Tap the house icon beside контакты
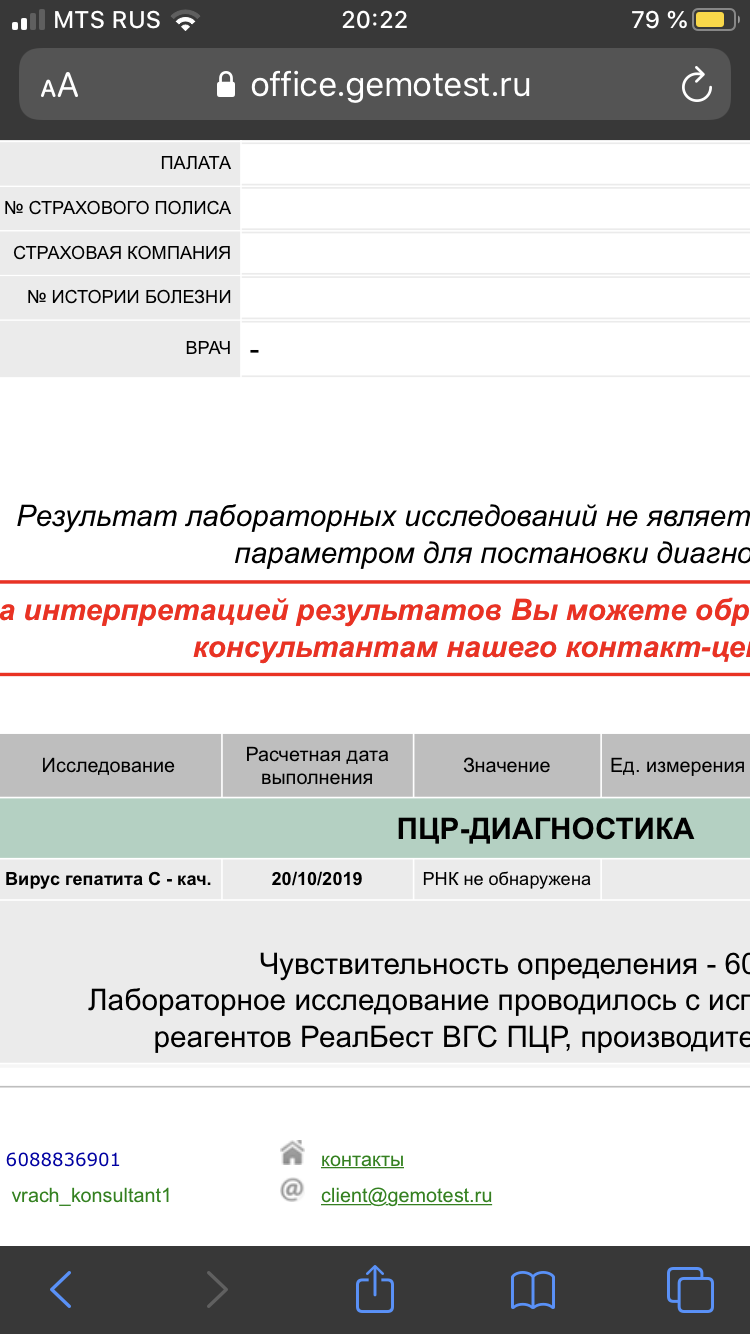Image resolution: width=750 pixels, height=1334 pixels. click(x=292, y=1155)
